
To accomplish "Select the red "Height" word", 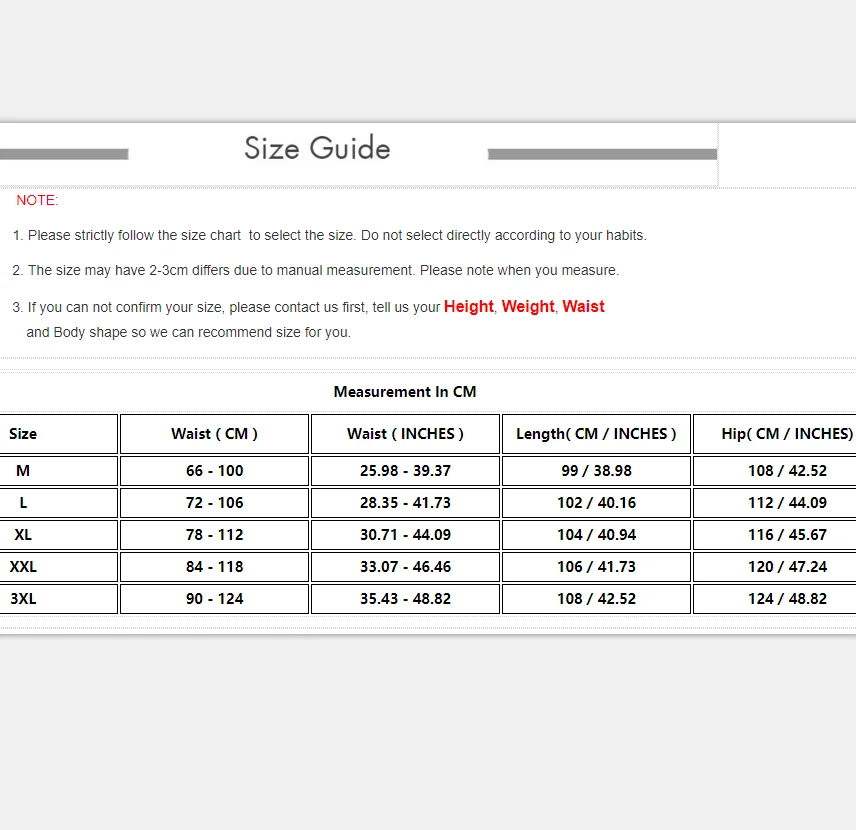I will (x=469, y=306).
